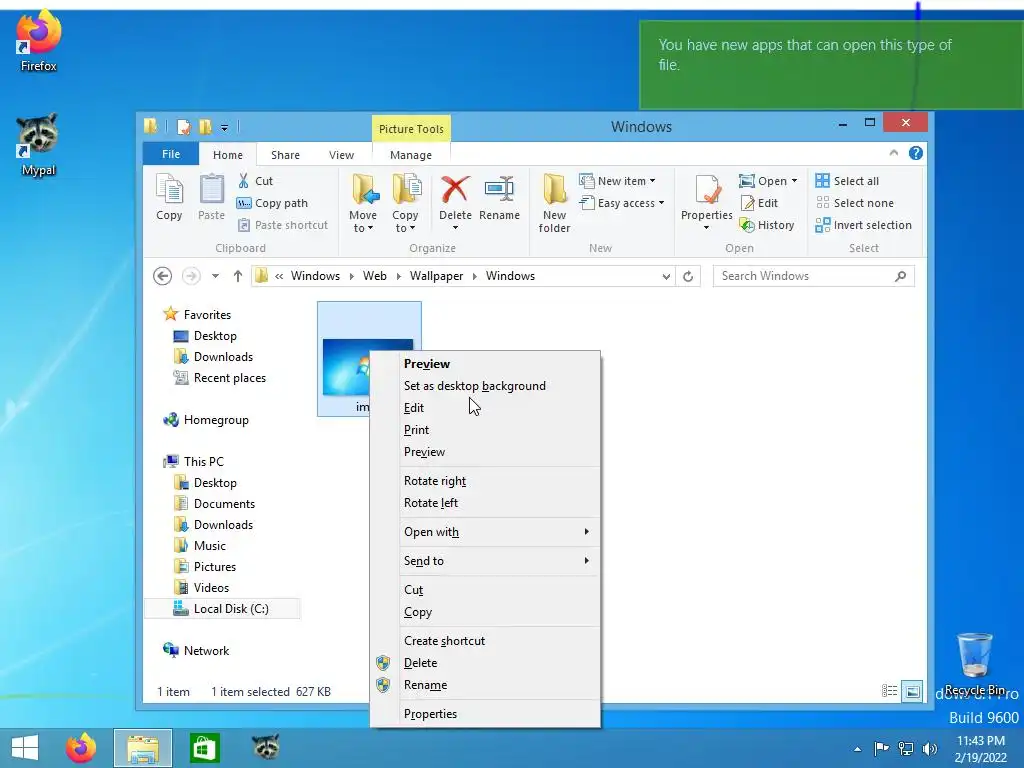Image resolution: width=1024 pixels, height=768 pixels.
Task: Collapse the ribbon with chevron
Action: click(893, 153)
